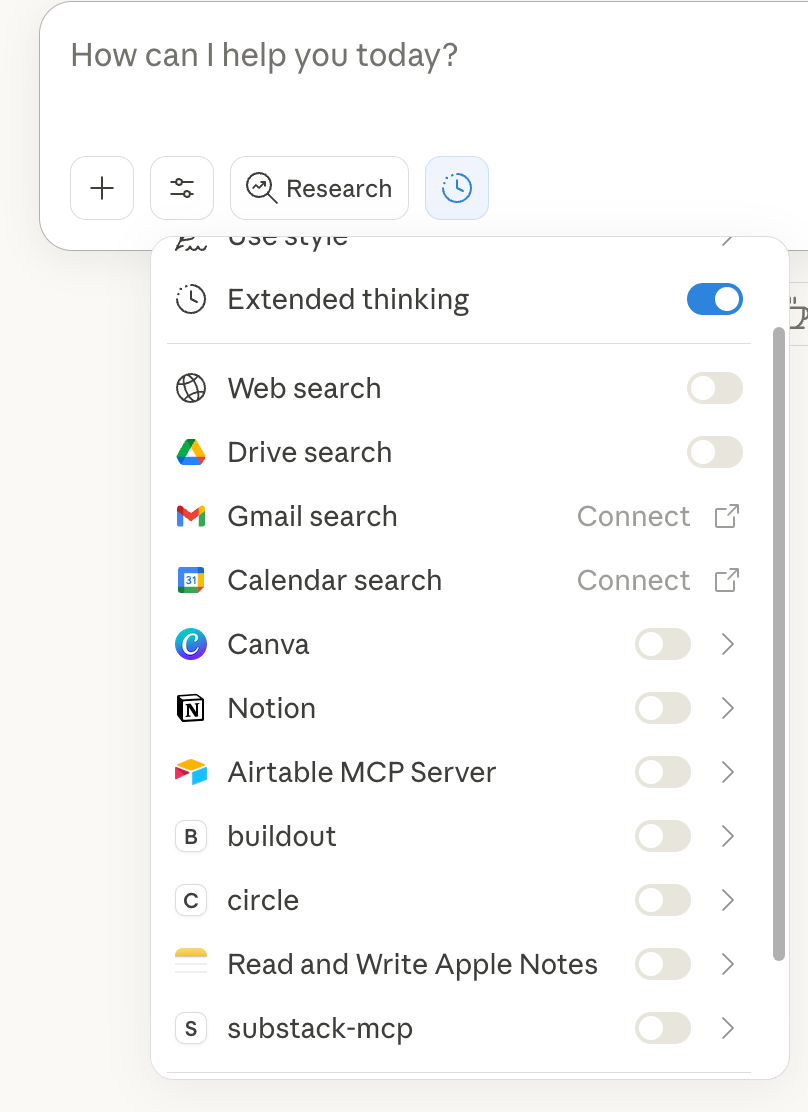The width and height of the screenshot is (808, 1112).
Task: Click the plus attachment button
Action: click(102, 188)
